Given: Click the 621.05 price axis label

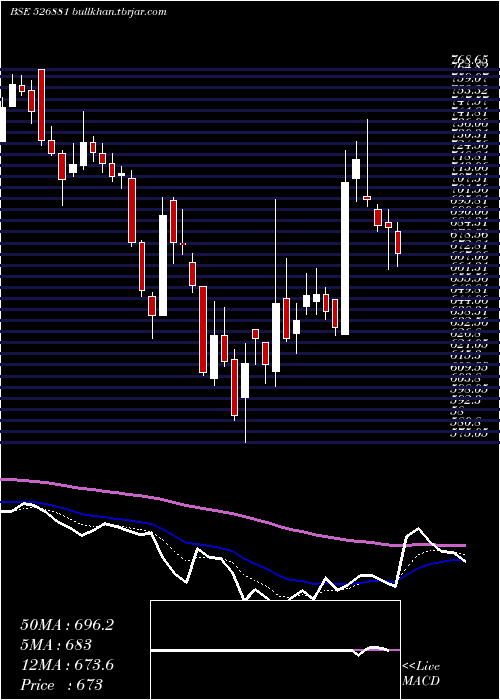Looking at the screenshot, I should 469,345.
